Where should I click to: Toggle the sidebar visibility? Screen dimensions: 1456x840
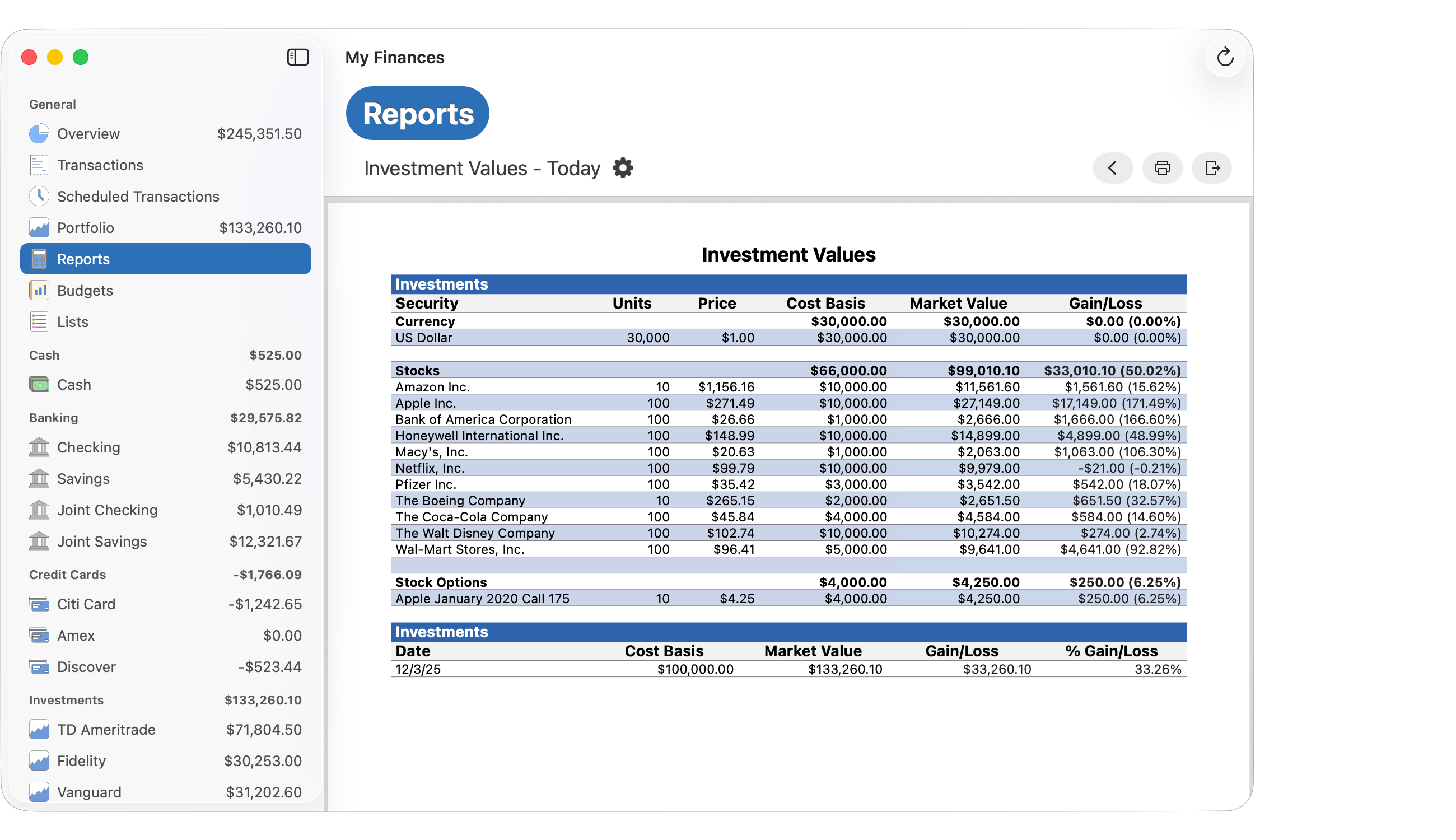point(298,57)
